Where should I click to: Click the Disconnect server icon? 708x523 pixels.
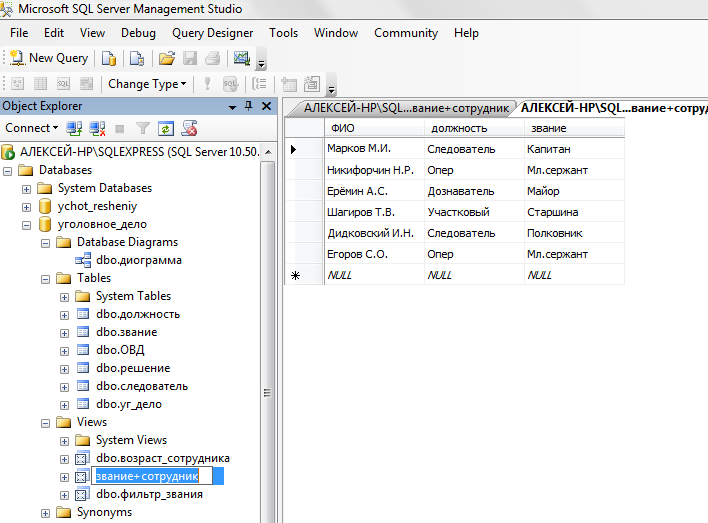pos(97,129)
